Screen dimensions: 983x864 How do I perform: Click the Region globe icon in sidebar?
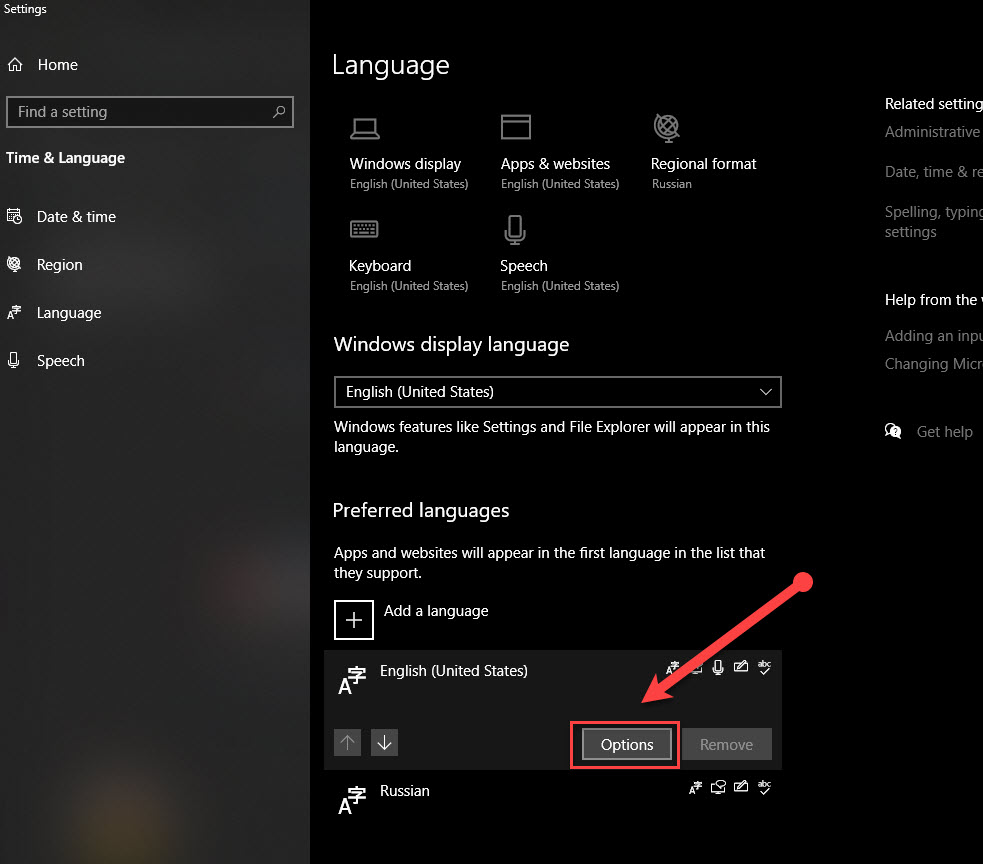point(14,264)
